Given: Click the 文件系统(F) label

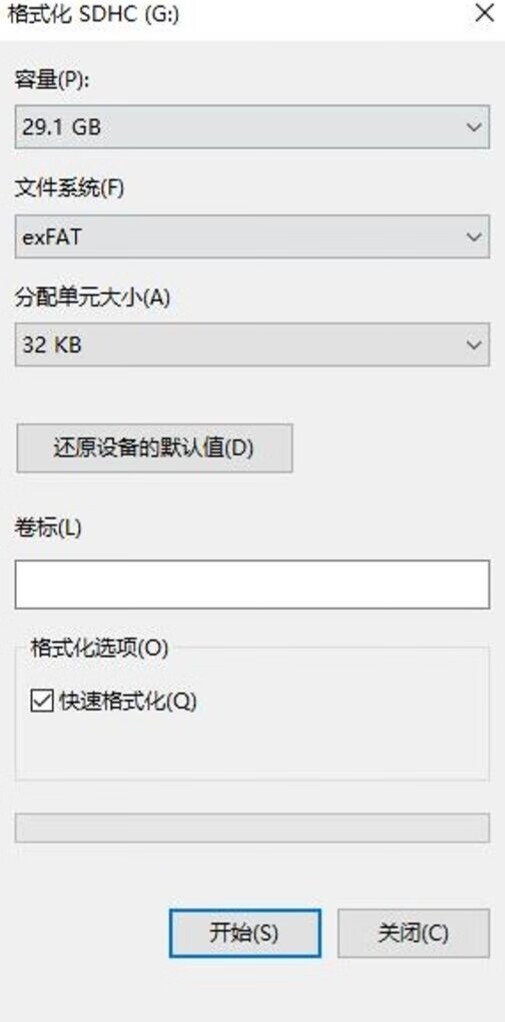Looking at the screenshot, I should 68,189.
